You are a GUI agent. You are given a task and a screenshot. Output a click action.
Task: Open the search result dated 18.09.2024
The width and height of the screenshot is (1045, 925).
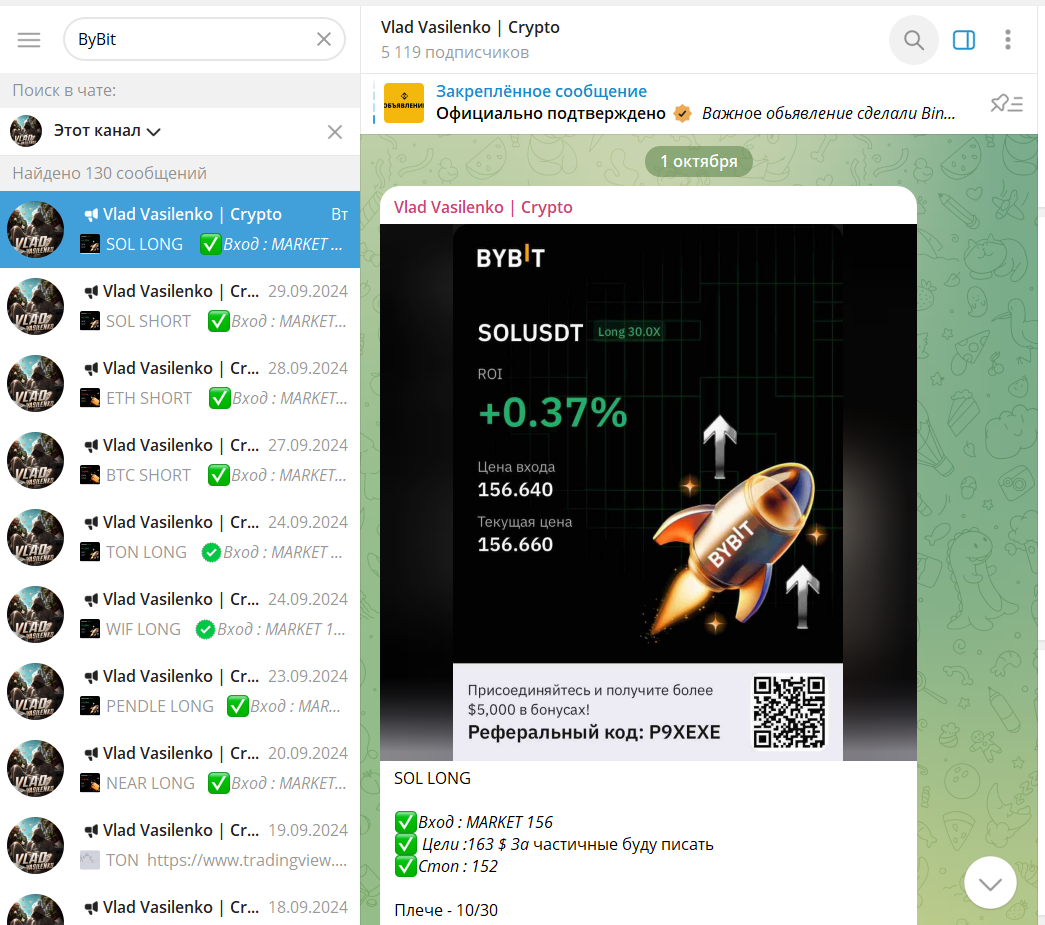pyautogui.click(x=180, y=905)
